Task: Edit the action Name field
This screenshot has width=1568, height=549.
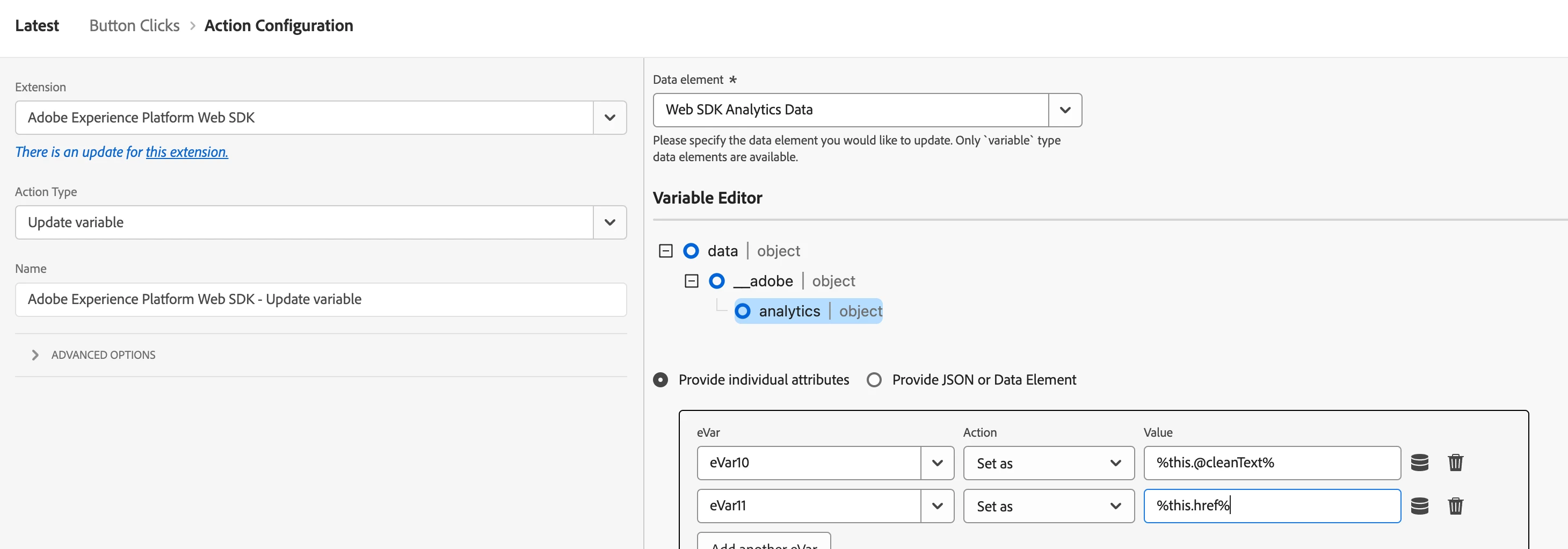Action: coord(321,299)
